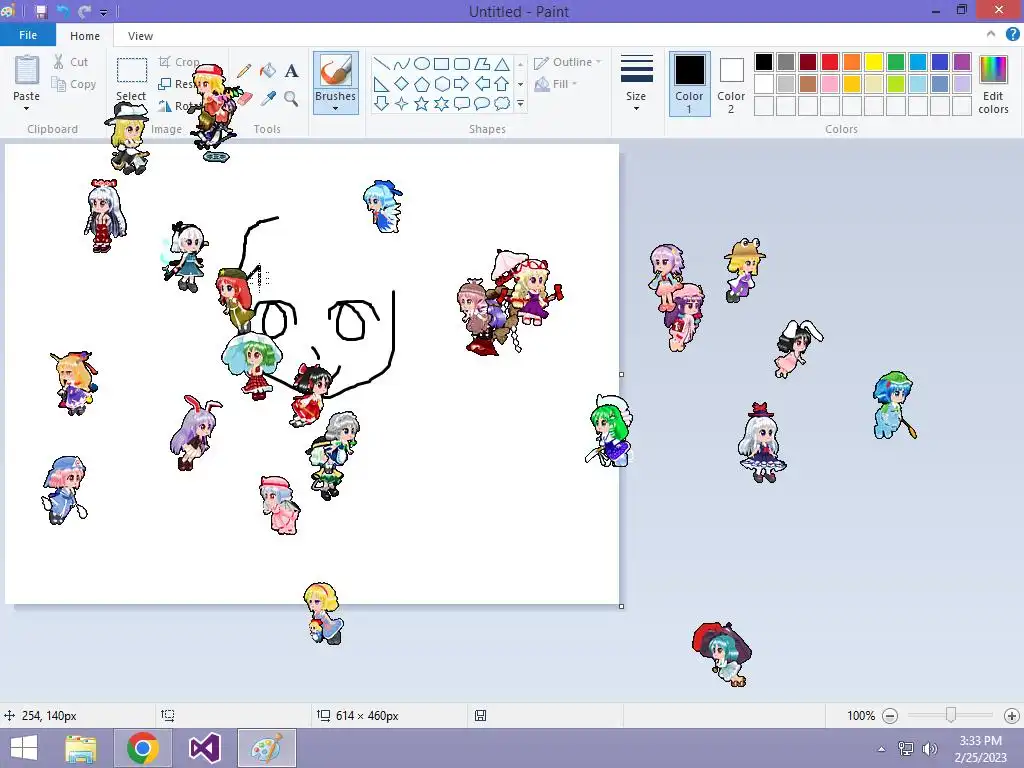Choose the Right triangle shape
The height and width of the screenshot is (768, 1024).
[382, 84]
